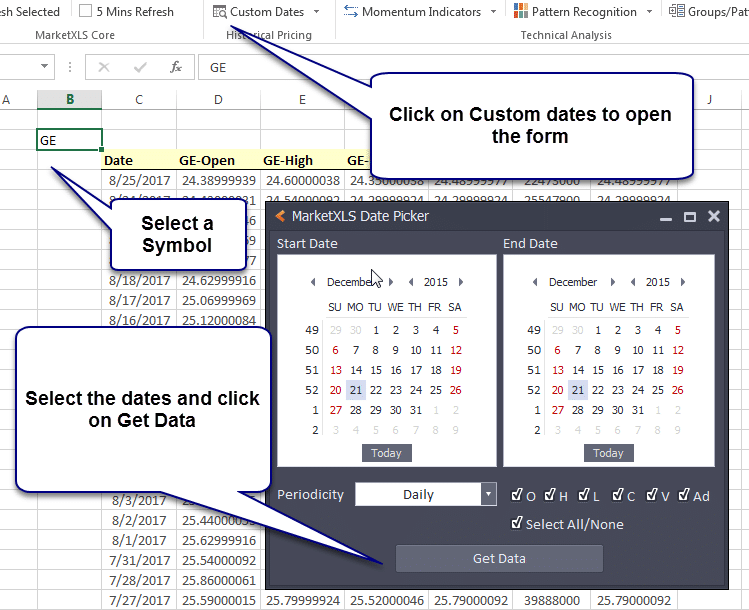Expand the Momentum Indicators dropdown arrow
This screenshot has height=610, width=749.
(x=493, y=11)
